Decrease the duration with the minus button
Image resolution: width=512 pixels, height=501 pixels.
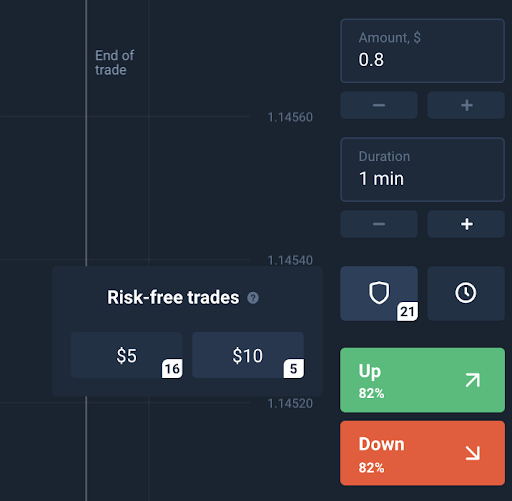[x=379, y=224]
